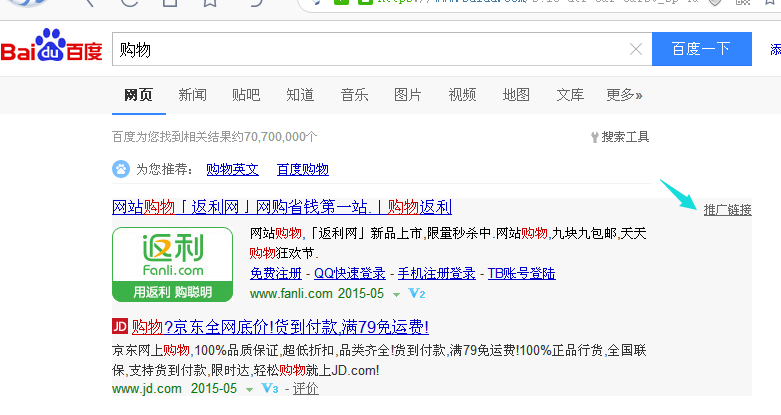Clear search box with X icon
The height and width of the screenshot is (415, 781).
(x=636, y=49)
